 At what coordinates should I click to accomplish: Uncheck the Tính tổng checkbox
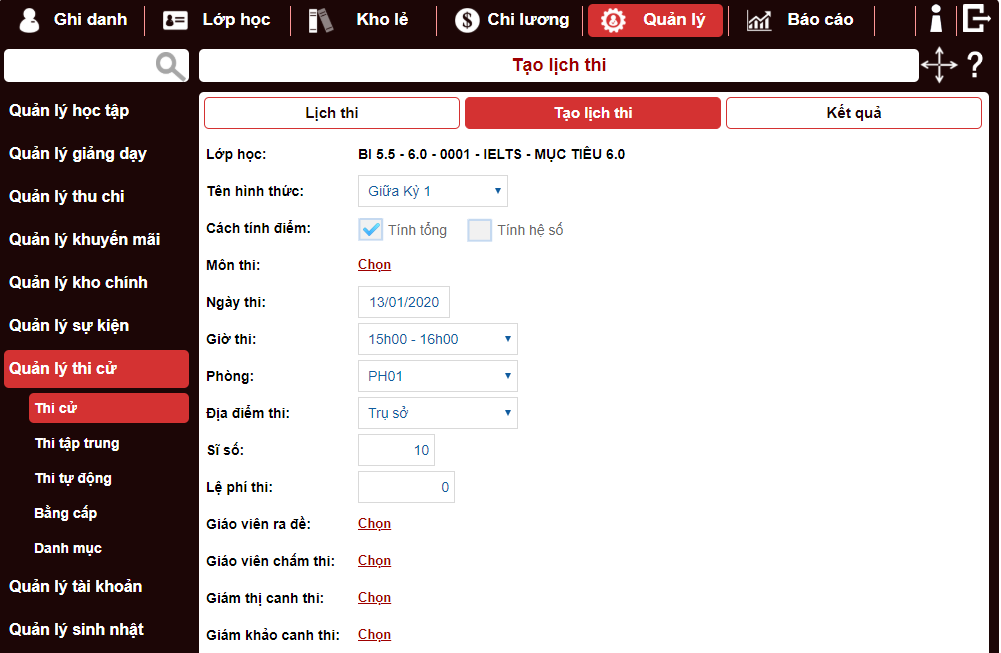tap(370, 229)
